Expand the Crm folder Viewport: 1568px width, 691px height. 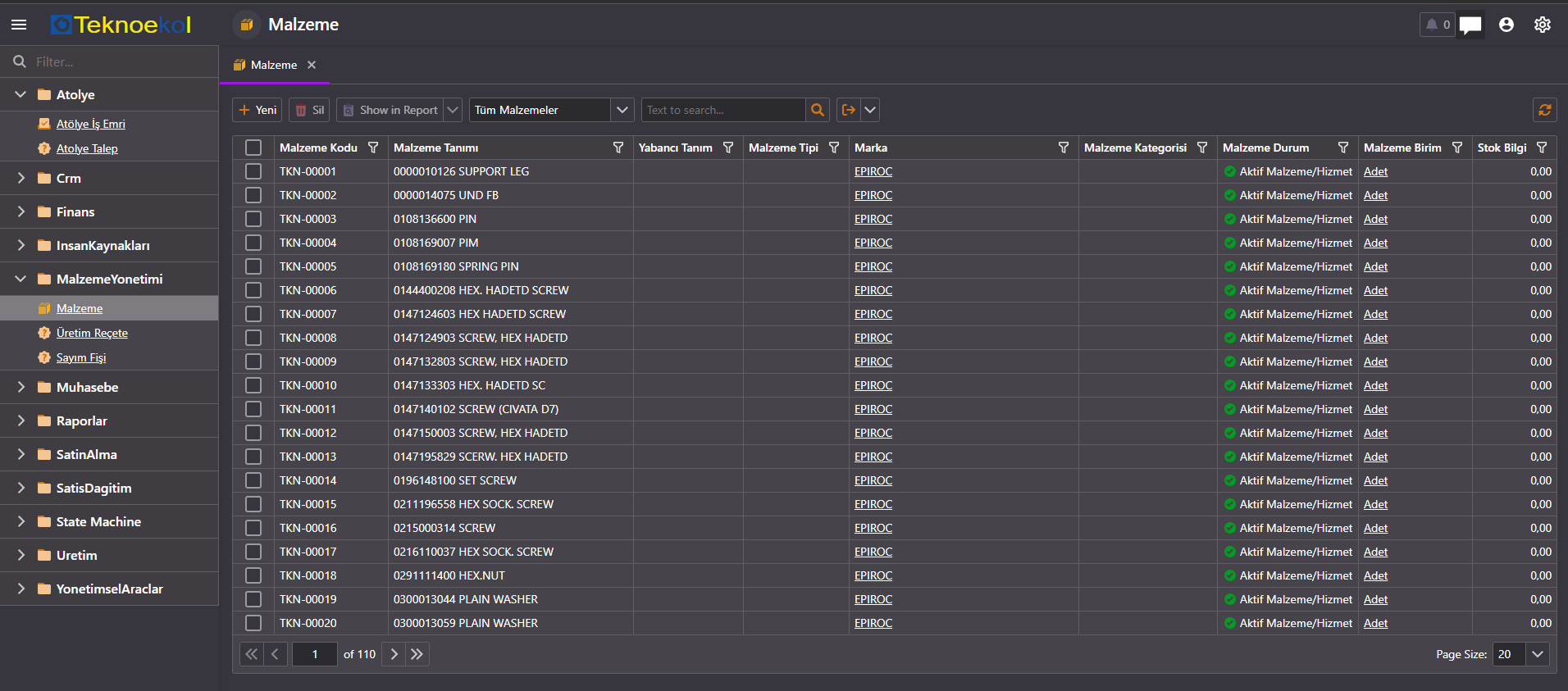pyautogui.click(x=21, y=178)
